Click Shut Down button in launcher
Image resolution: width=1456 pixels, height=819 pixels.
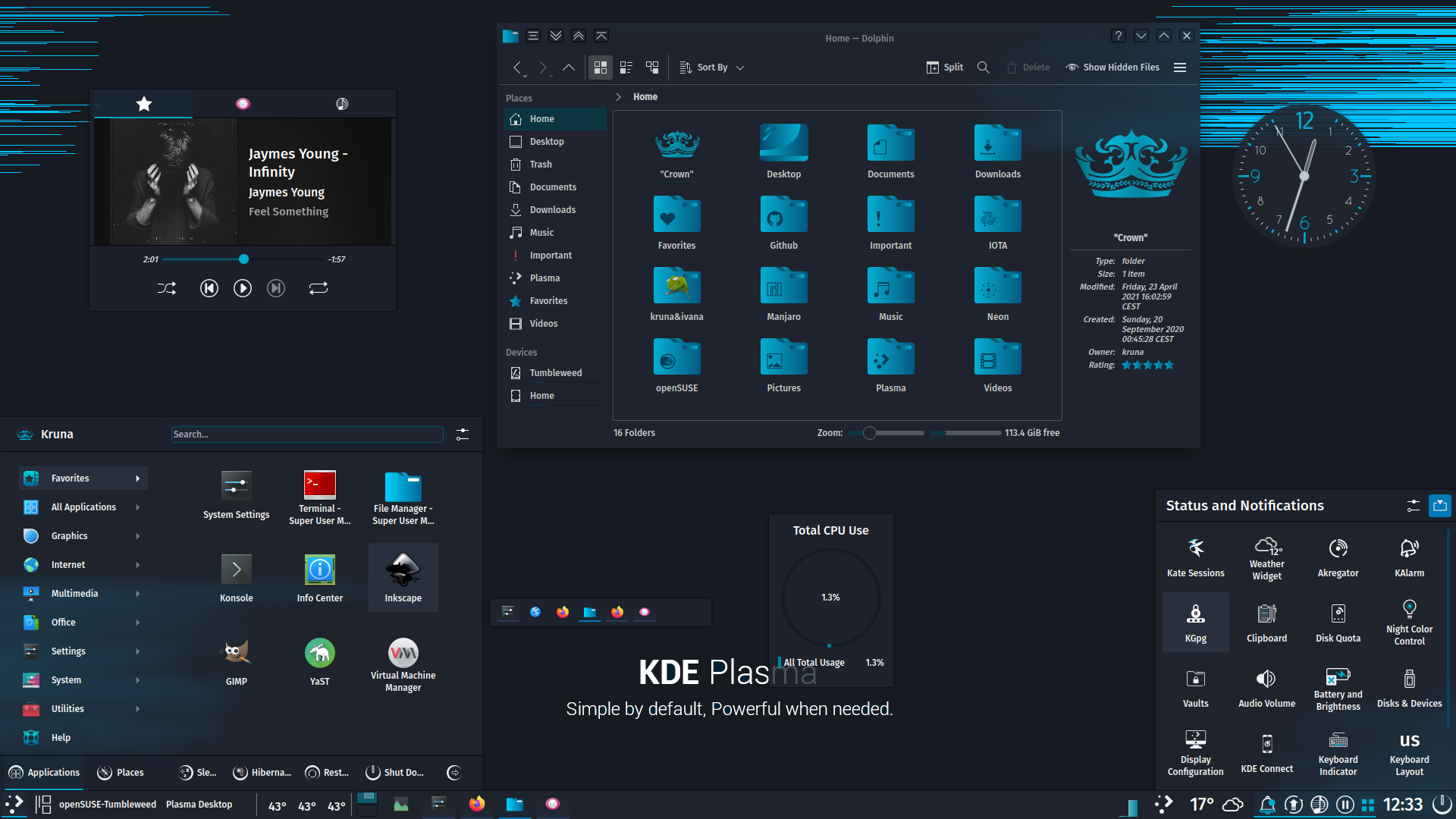pyautogui.click(x=394, y=773)
